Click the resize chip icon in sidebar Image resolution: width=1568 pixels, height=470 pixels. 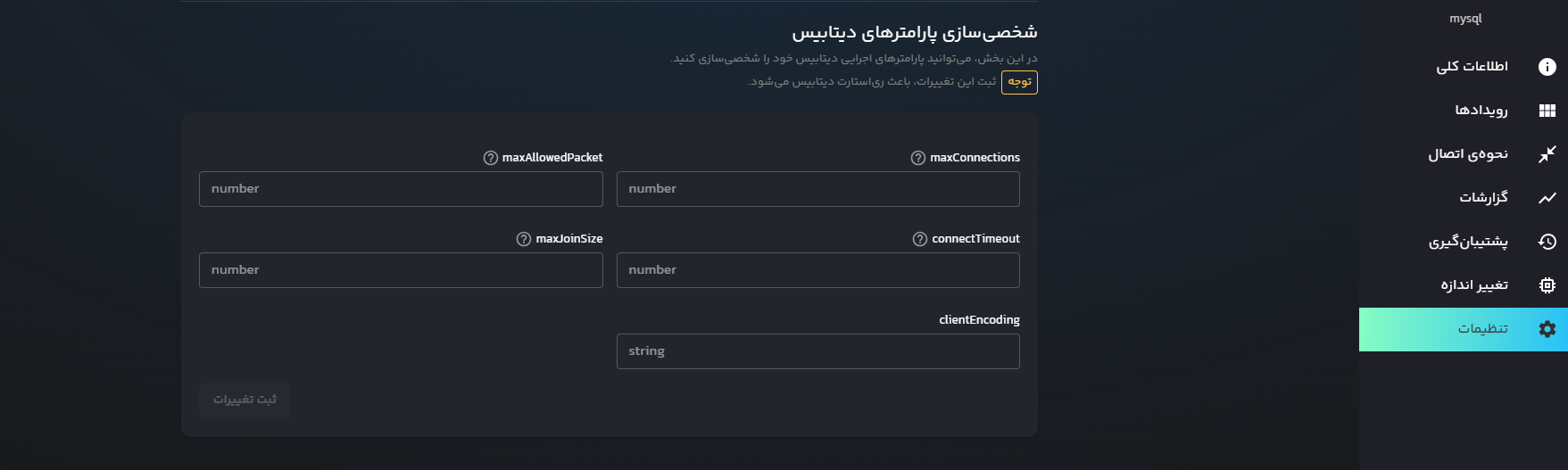1547,285
